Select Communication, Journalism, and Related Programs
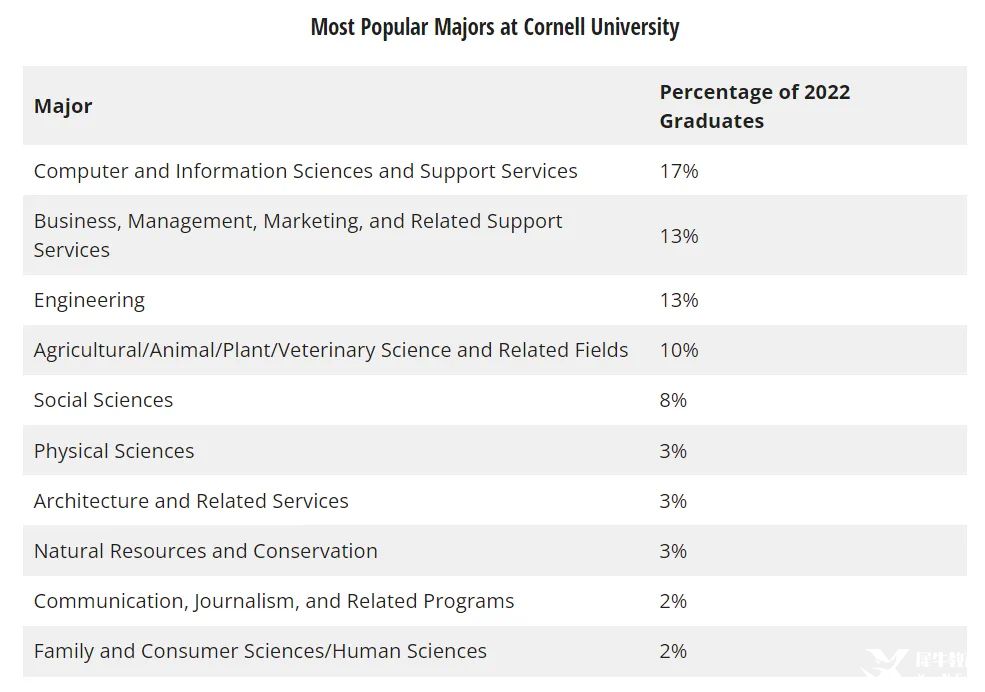 274,601
